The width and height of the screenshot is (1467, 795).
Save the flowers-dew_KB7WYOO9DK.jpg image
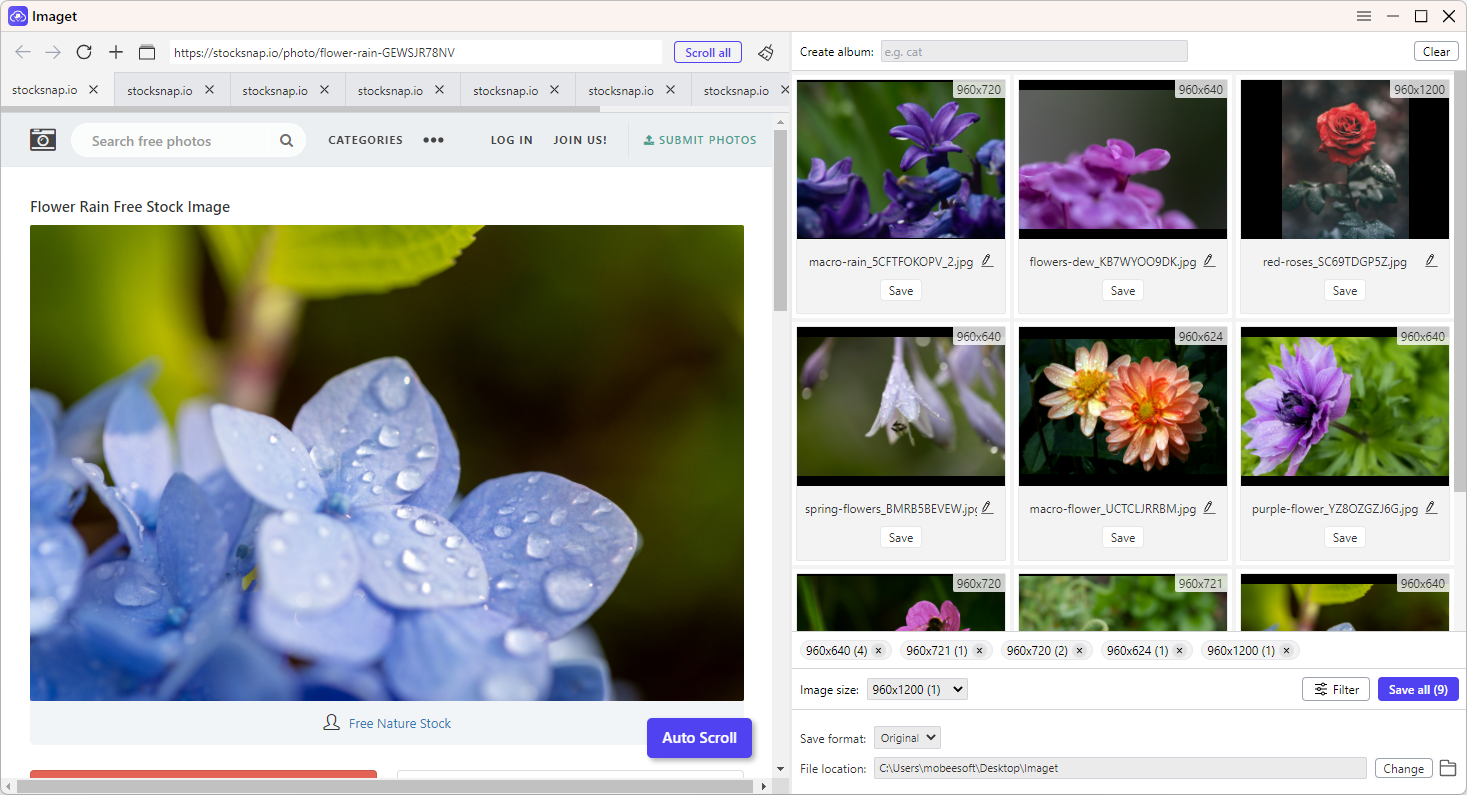click(1123, 290)
